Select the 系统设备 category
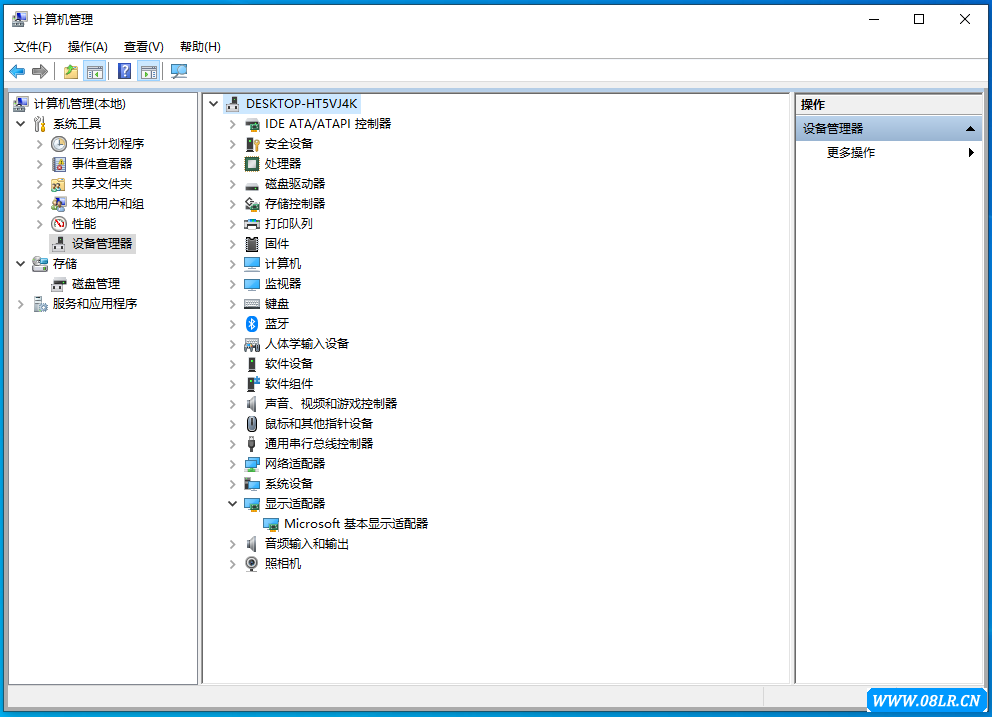The height and width of the screenshot is (717, 992). [288, 484]
